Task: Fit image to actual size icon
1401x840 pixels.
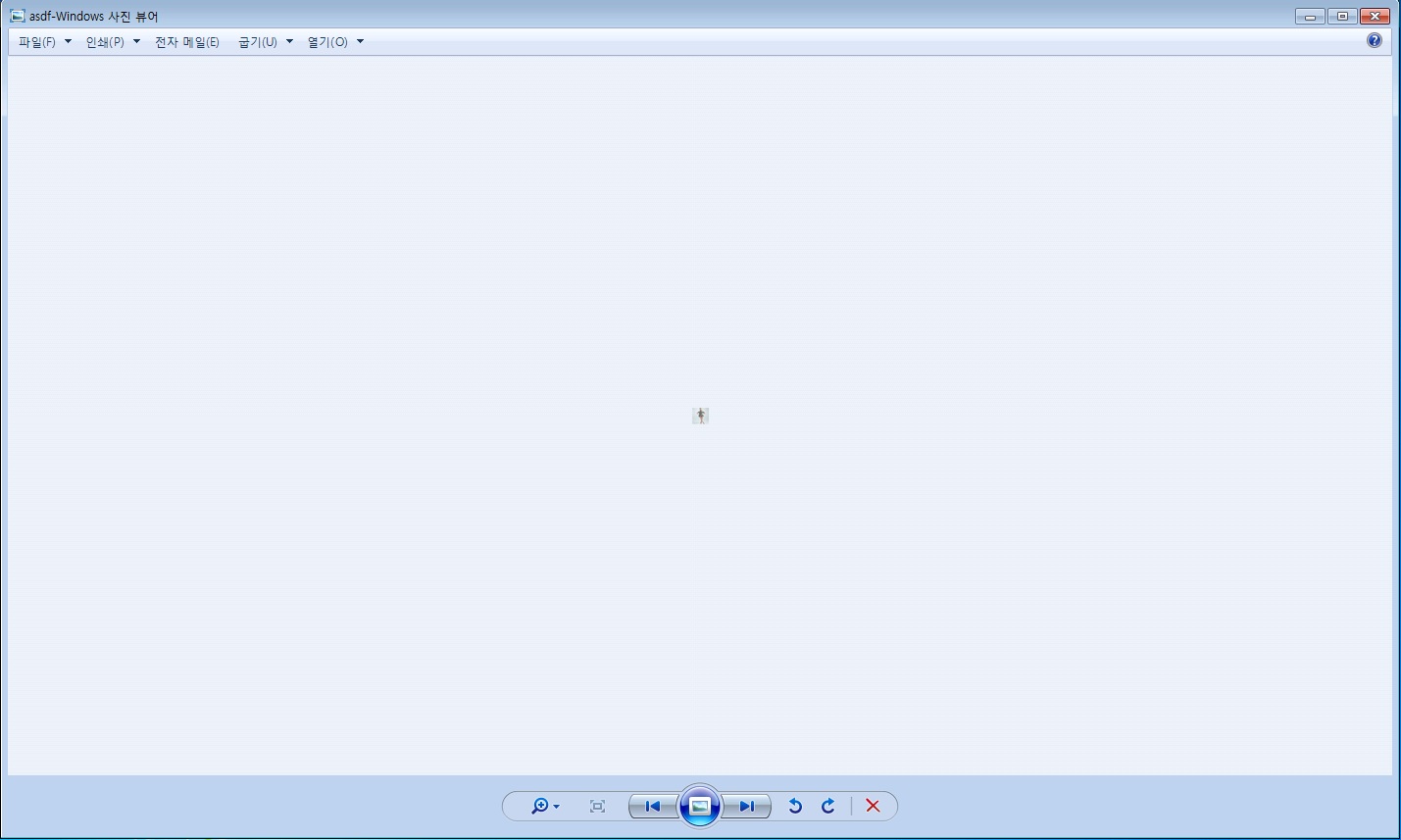Action: tap(597, 807)
